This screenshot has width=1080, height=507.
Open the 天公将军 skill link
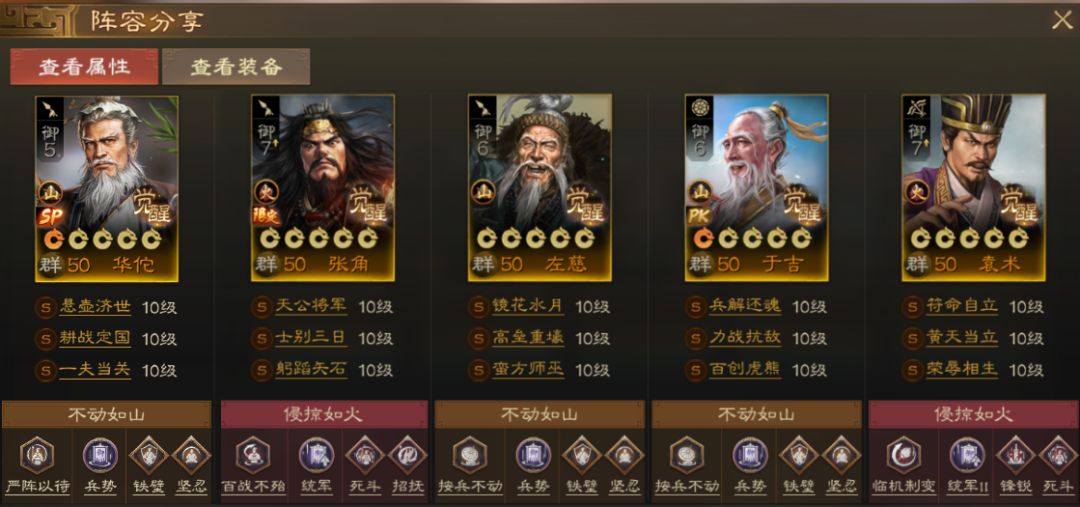(311, 307)
